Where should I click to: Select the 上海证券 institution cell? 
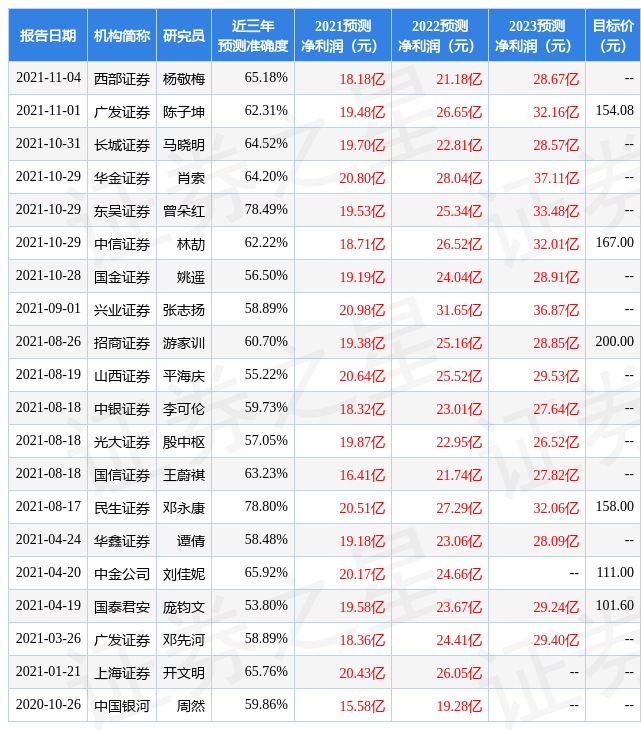tap(122, 673)
